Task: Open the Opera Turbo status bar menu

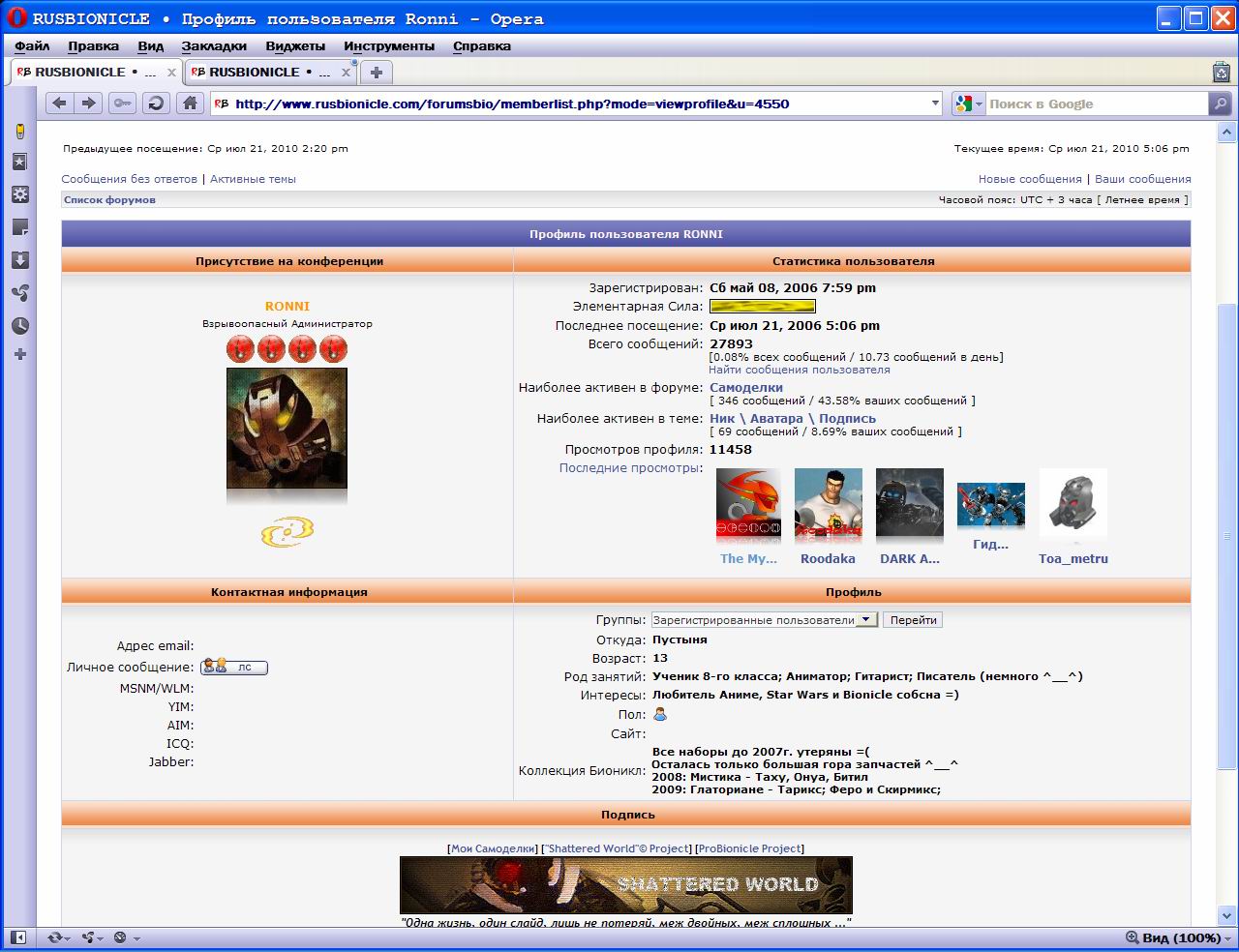Action: [126, 937]
